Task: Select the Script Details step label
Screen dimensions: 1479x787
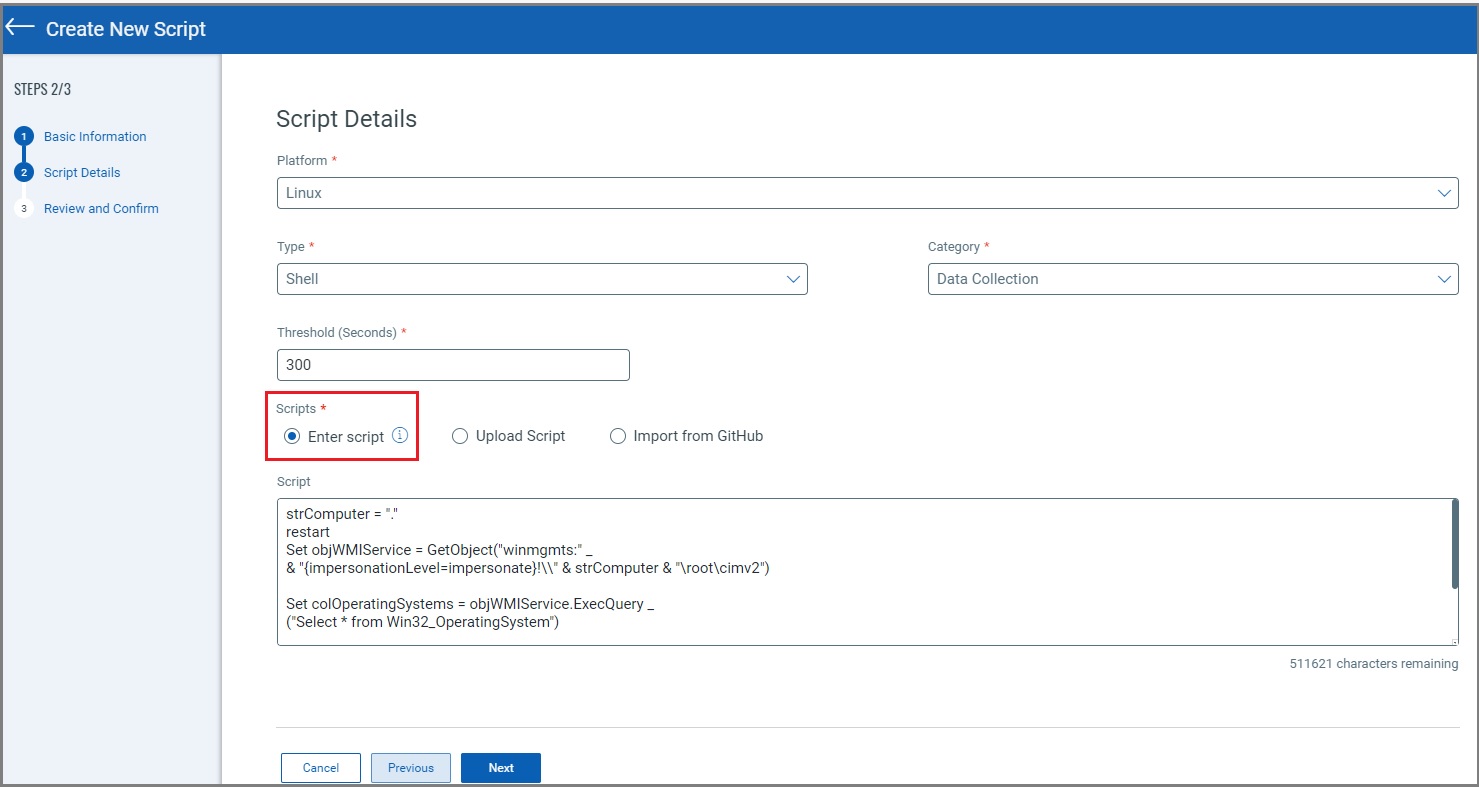Action: 82,173
